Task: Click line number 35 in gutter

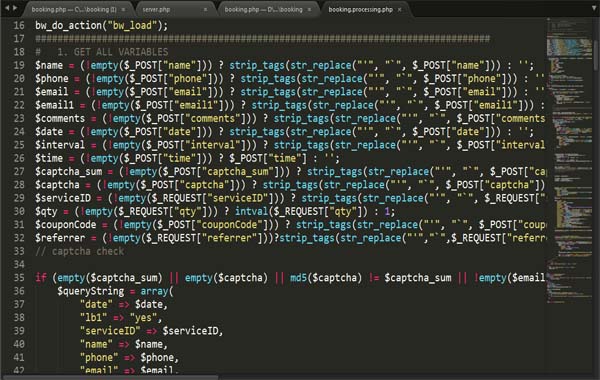Action: (x=19, y=278)
